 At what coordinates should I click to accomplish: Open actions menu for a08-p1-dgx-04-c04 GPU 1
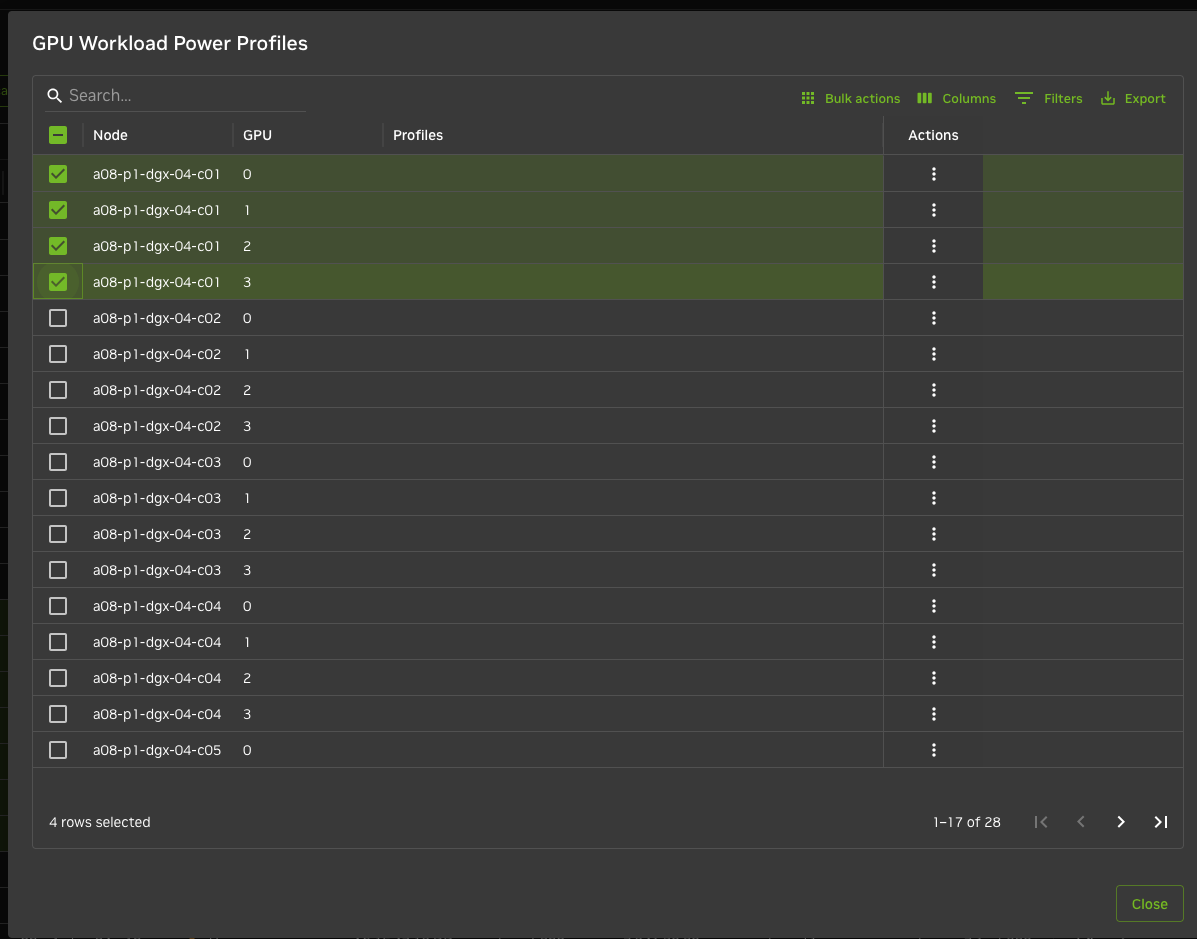pyautogui.click(x=933, y=642)
